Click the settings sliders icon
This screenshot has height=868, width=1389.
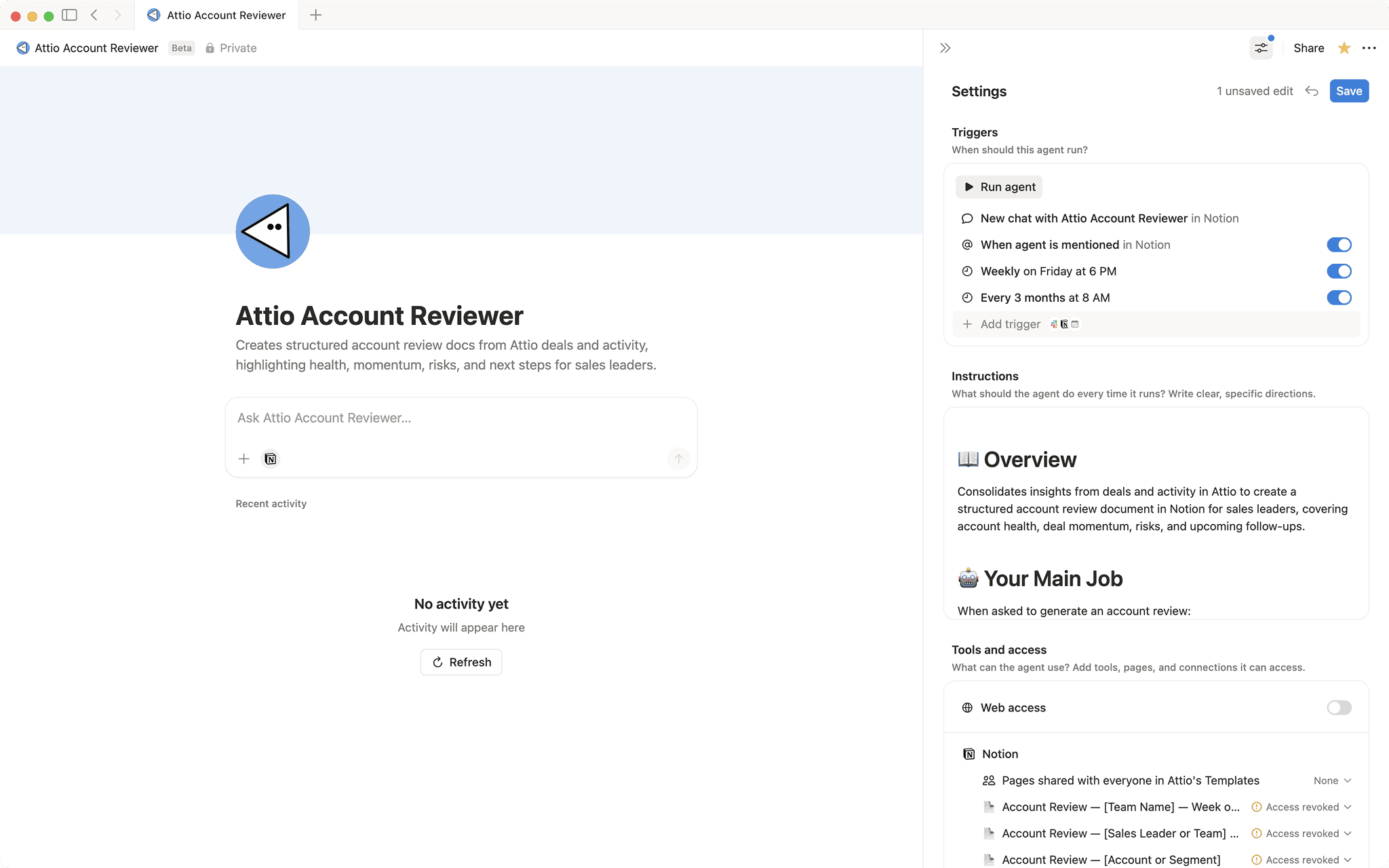pyautogui.click(x=1261, y=48)
